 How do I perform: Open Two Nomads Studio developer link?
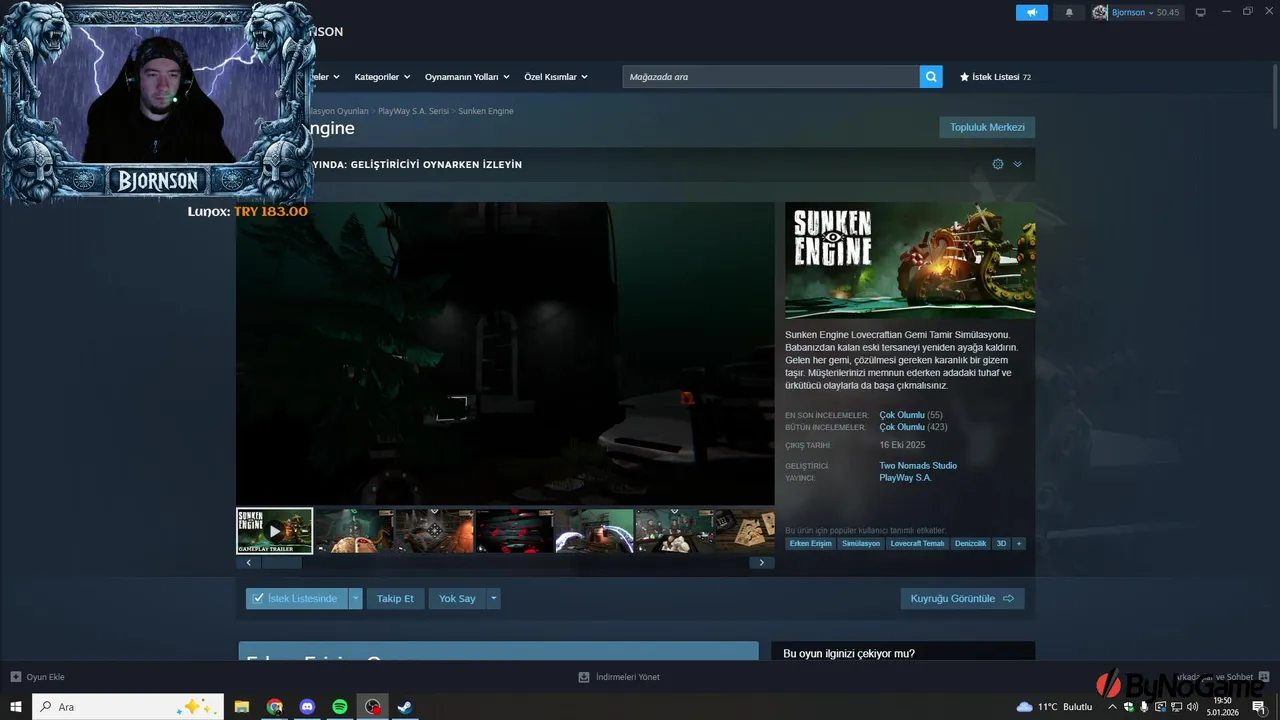(918, 466)
